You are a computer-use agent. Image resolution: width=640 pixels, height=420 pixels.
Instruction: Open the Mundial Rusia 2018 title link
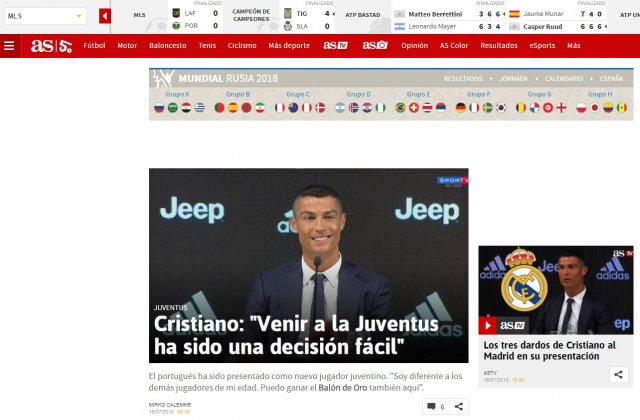click(x=228, y=78)
